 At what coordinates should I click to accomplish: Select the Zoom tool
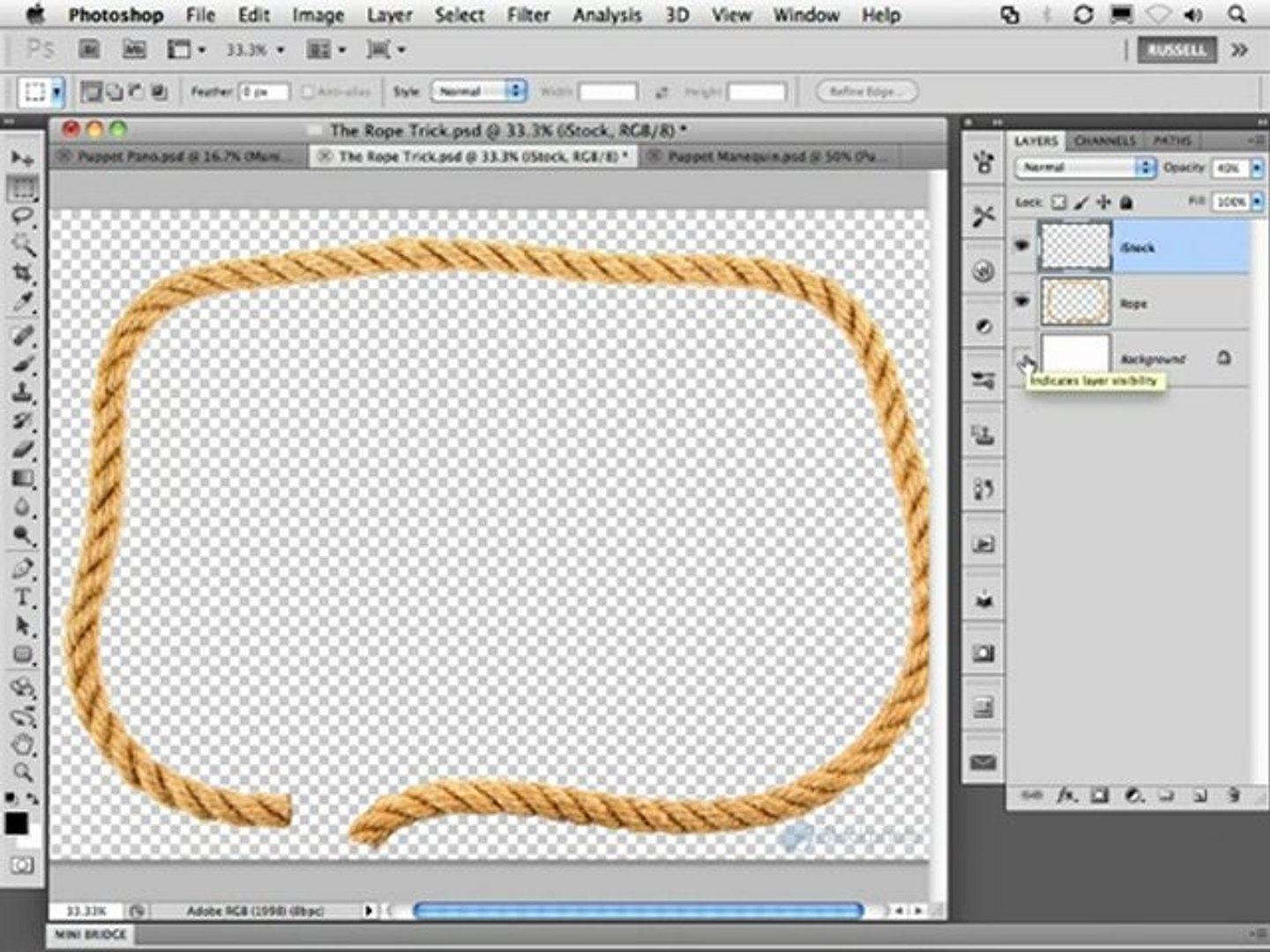point(23,773)
